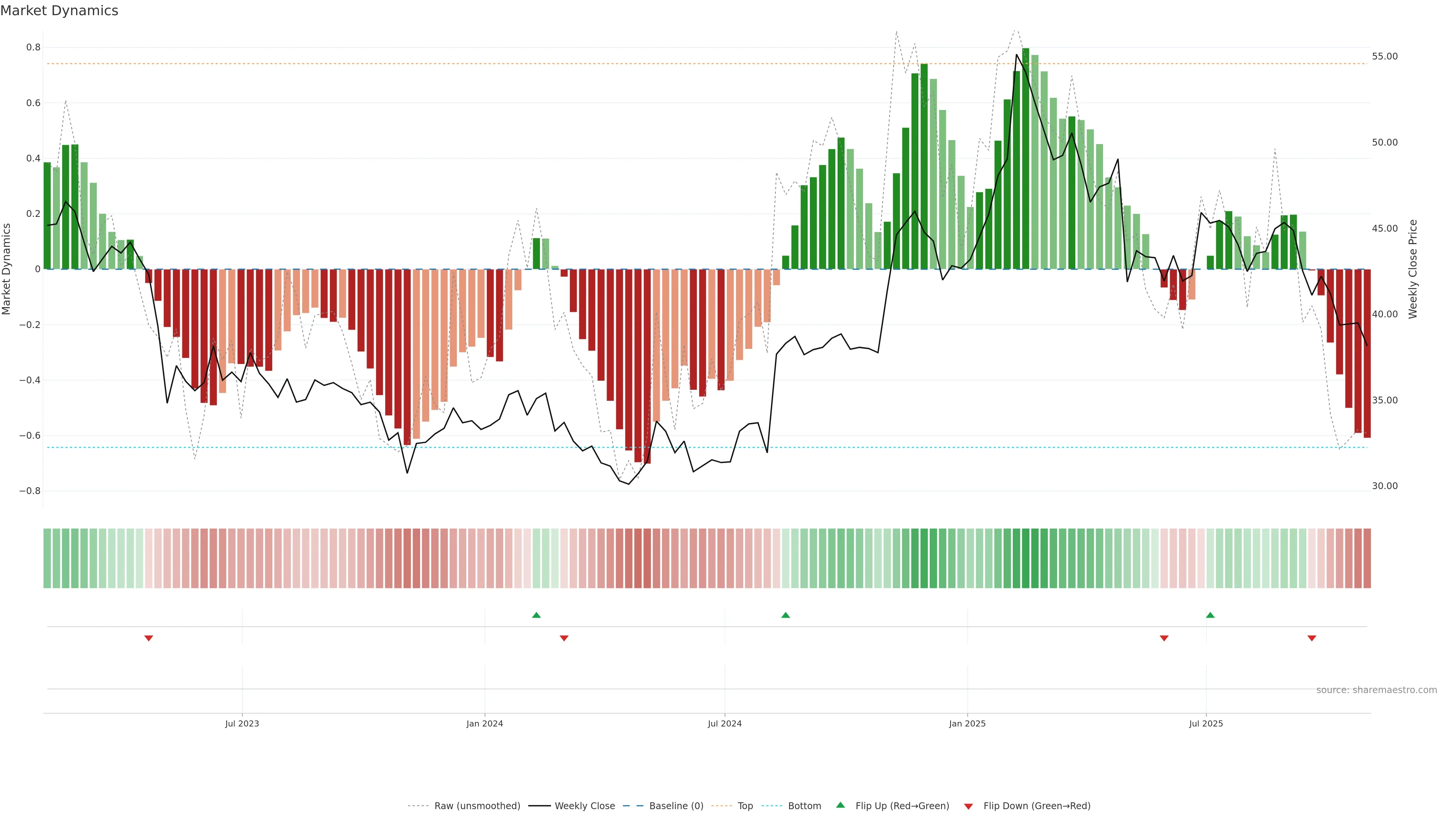
Task: Toggle the Baseline (0) legend entry
Action: point(676,806)
